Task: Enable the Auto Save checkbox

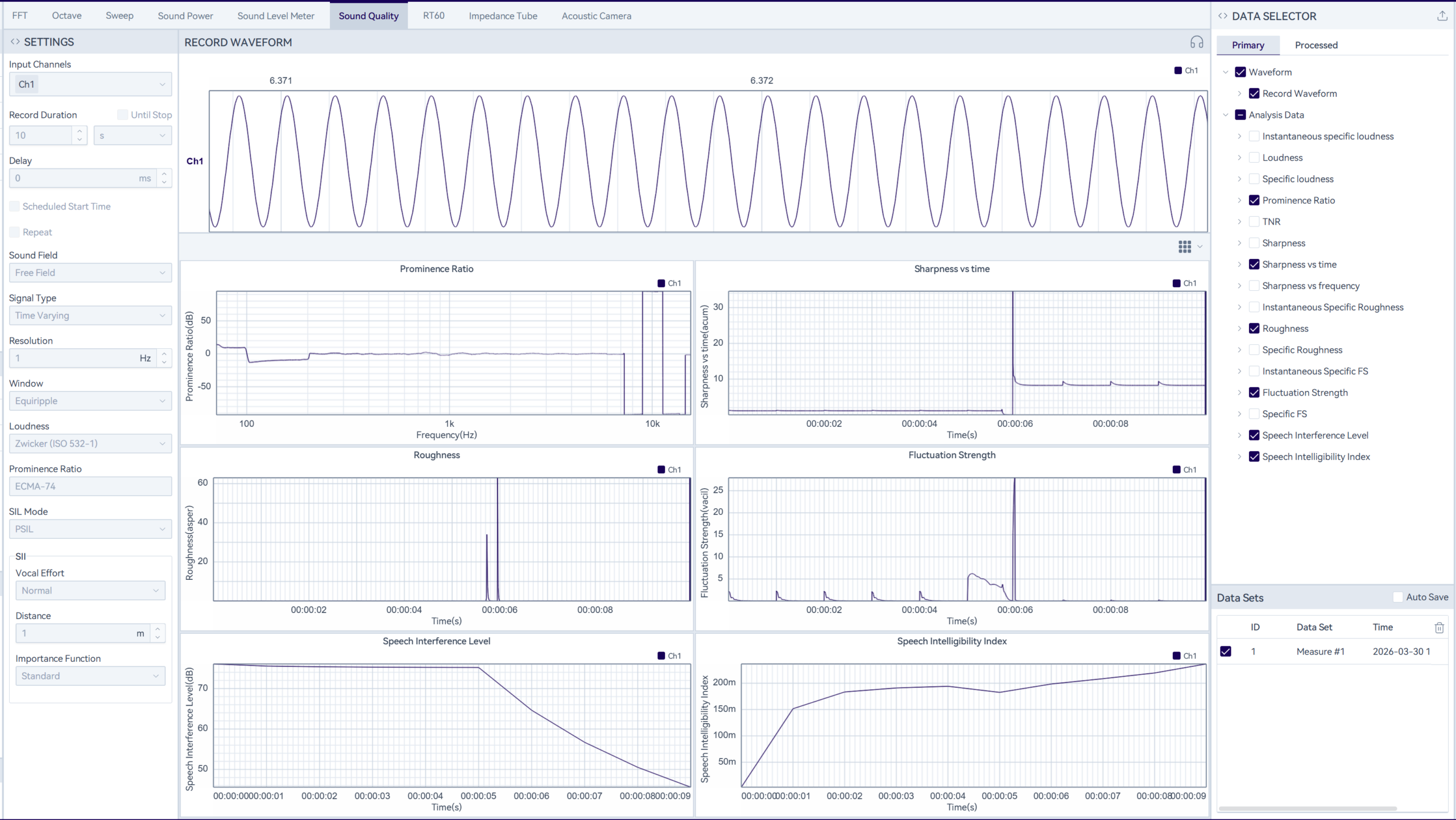Action: click(1398, 597)
